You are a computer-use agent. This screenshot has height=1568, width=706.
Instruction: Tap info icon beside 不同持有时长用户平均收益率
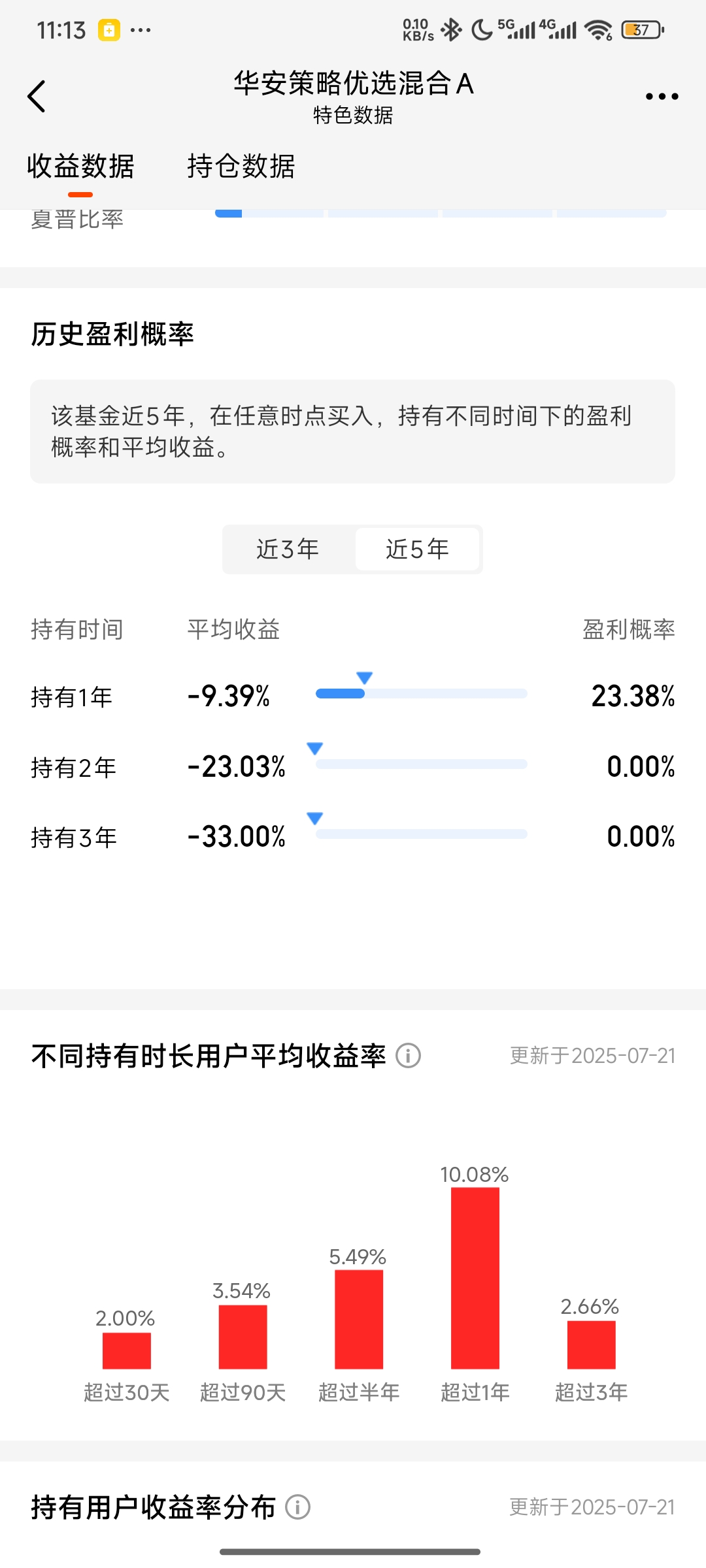(x=409, y=1056)
